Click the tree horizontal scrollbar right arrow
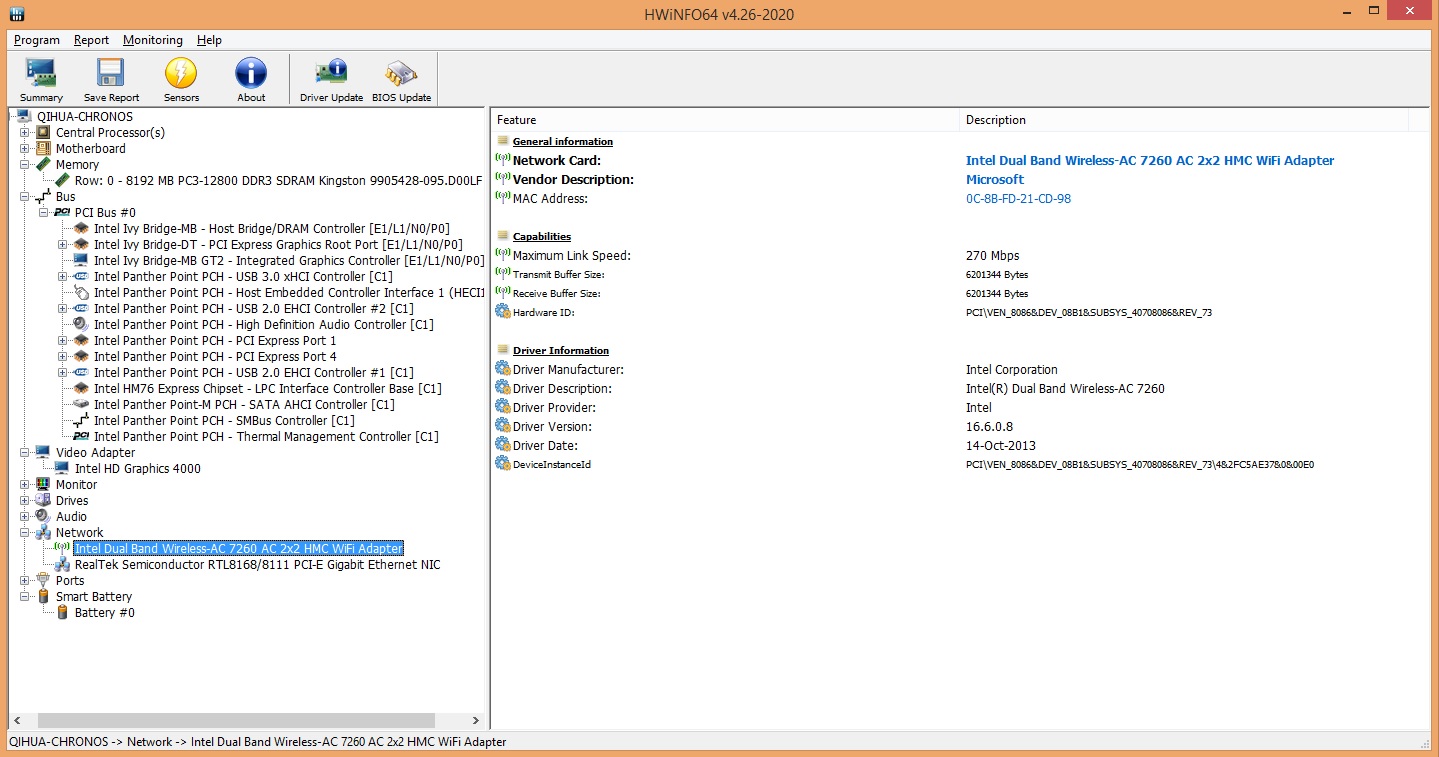Screen dimensions: 1439x757 click(x=478, y=721)
